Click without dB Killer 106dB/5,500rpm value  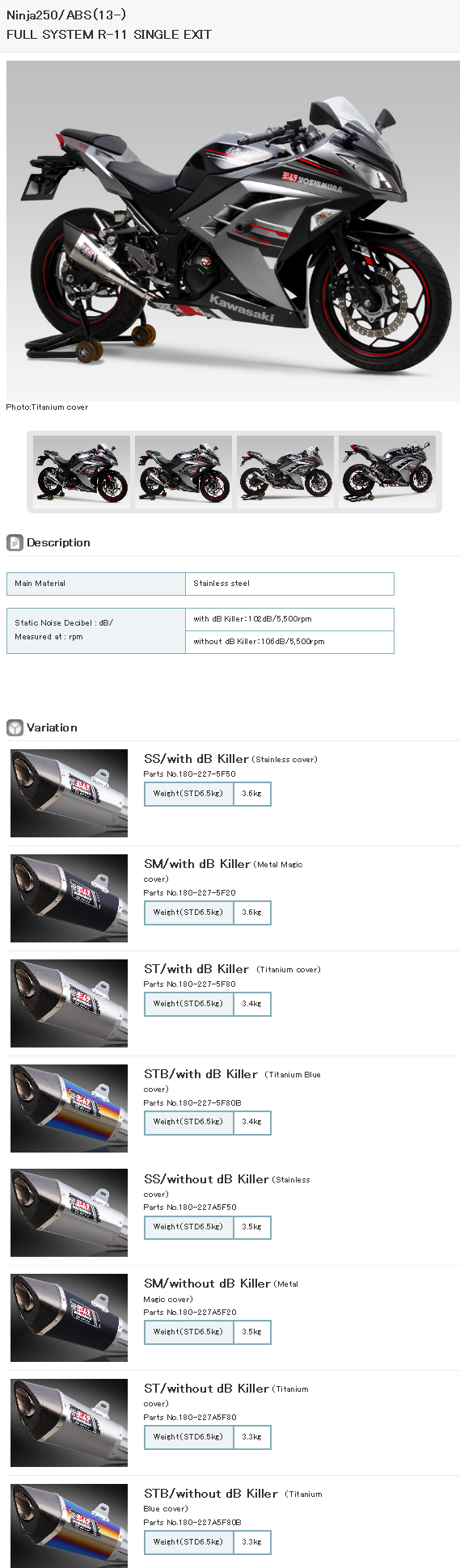(289, 642)
